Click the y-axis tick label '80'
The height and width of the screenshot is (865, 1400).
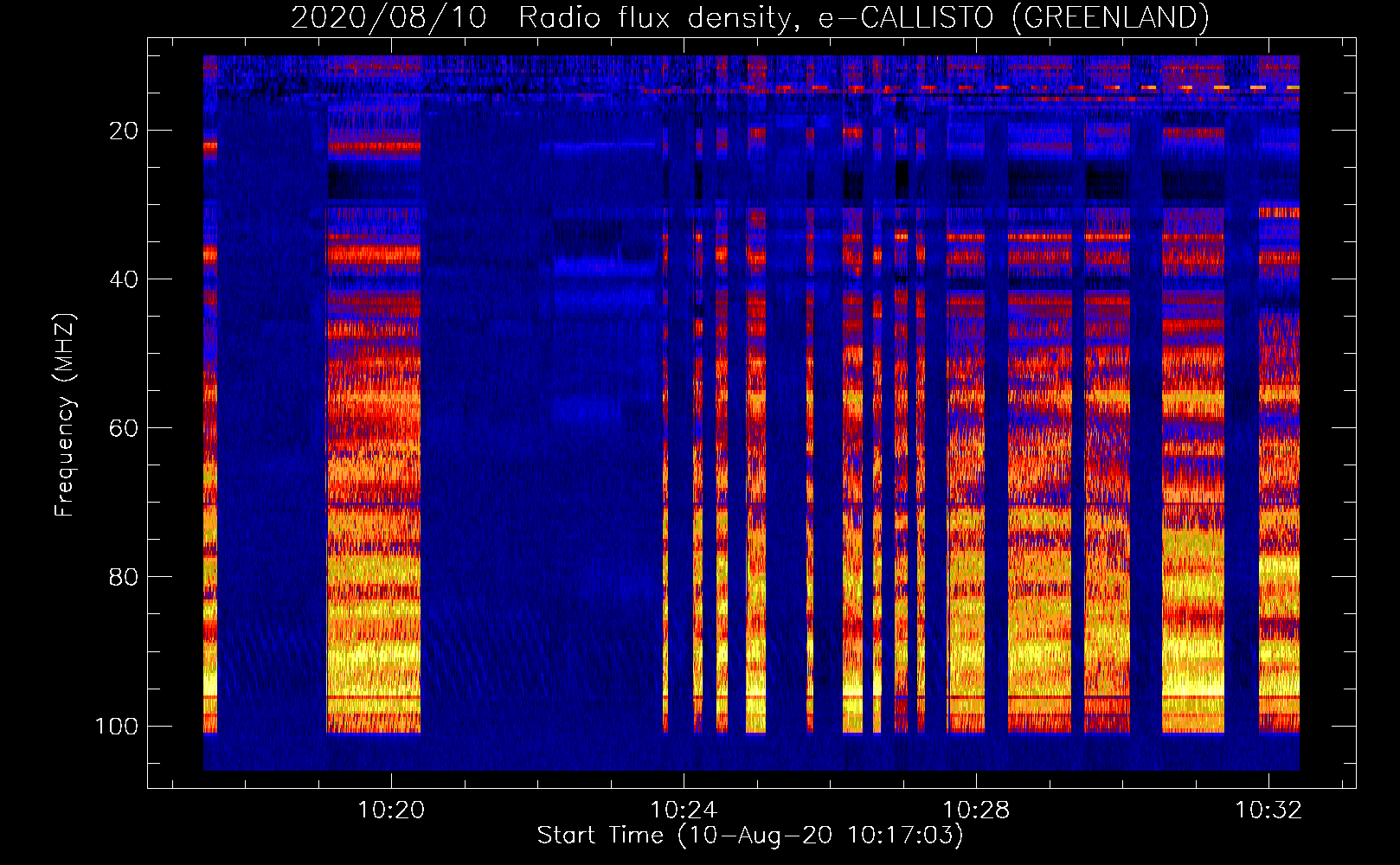(124, 577)
